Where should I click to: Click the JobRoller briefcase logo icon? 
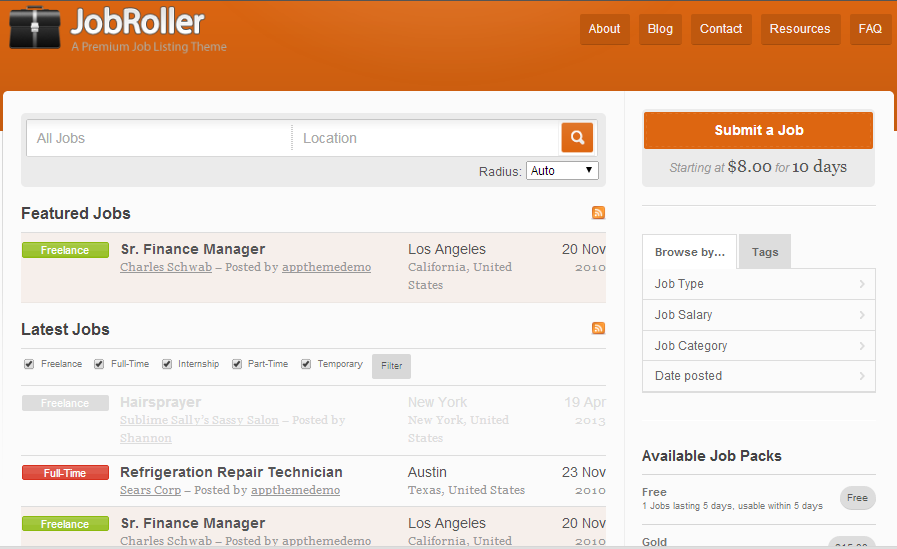pos(36,28)
